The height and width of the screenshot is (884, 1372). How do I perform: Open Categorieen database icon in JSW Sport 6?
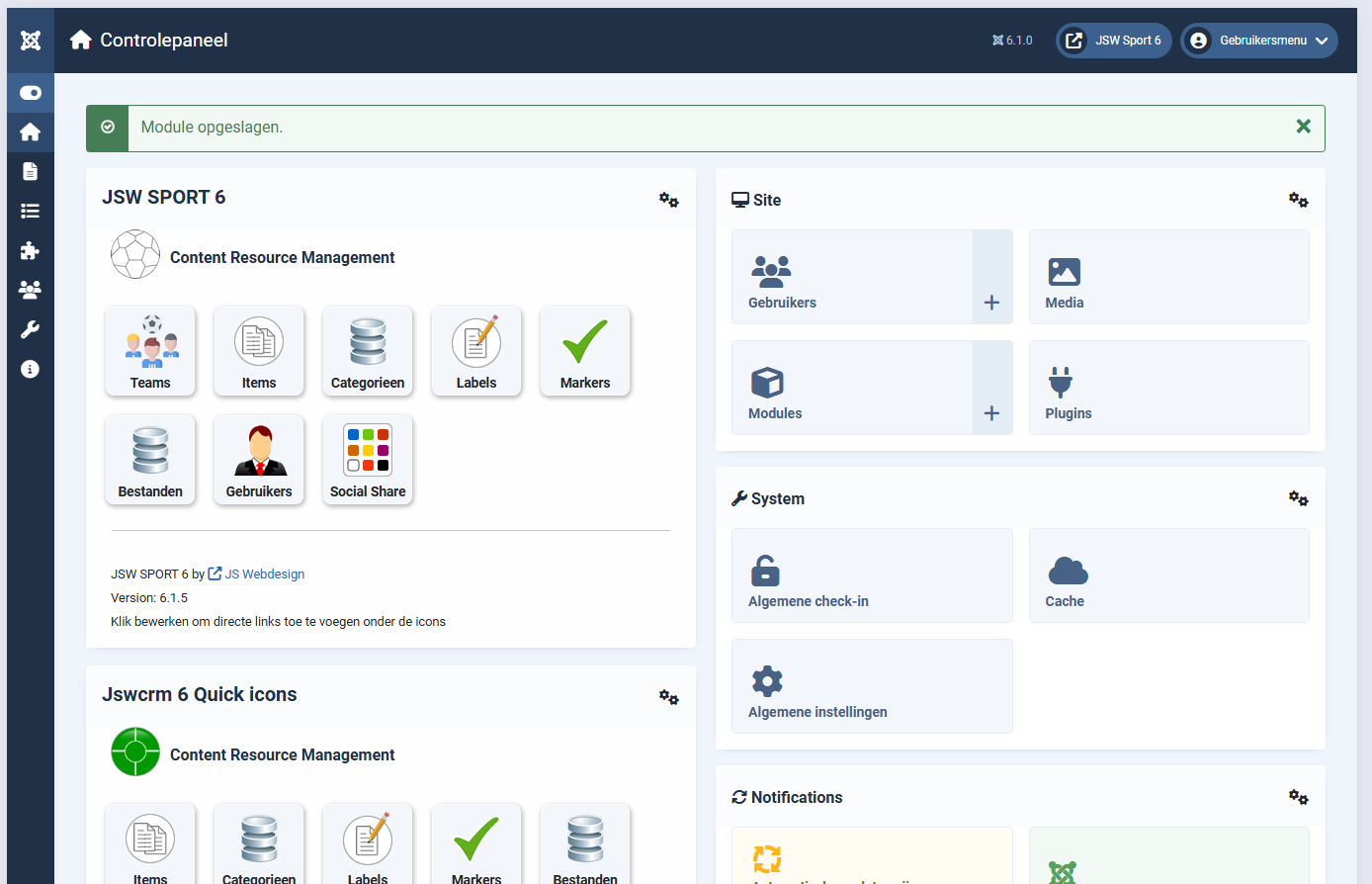coord(368,351)
